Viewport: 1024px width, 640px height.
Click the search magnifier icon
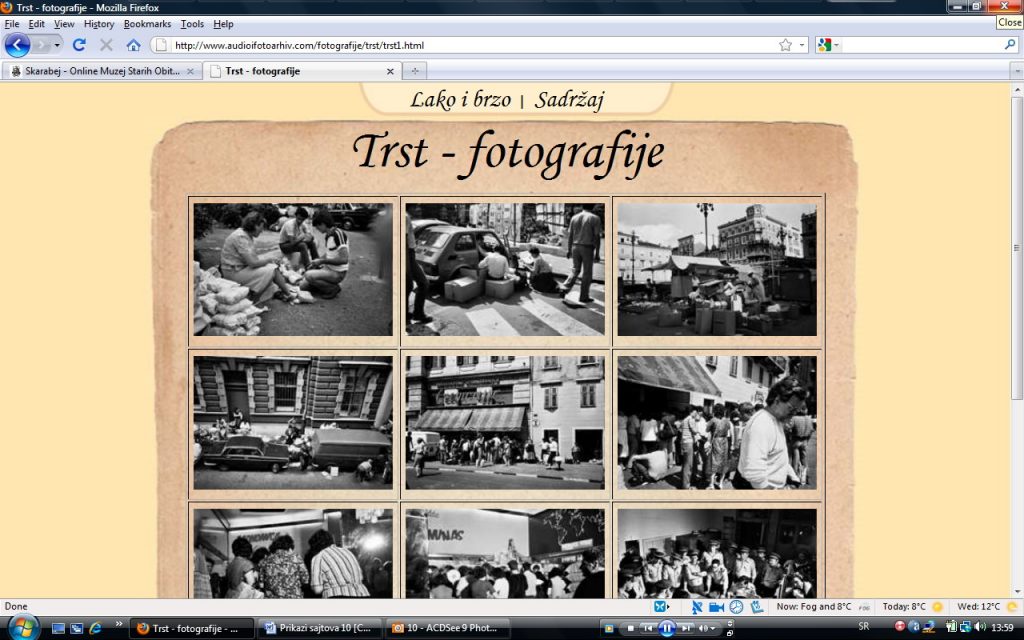pyautogui.click(x=1009, y=45)
